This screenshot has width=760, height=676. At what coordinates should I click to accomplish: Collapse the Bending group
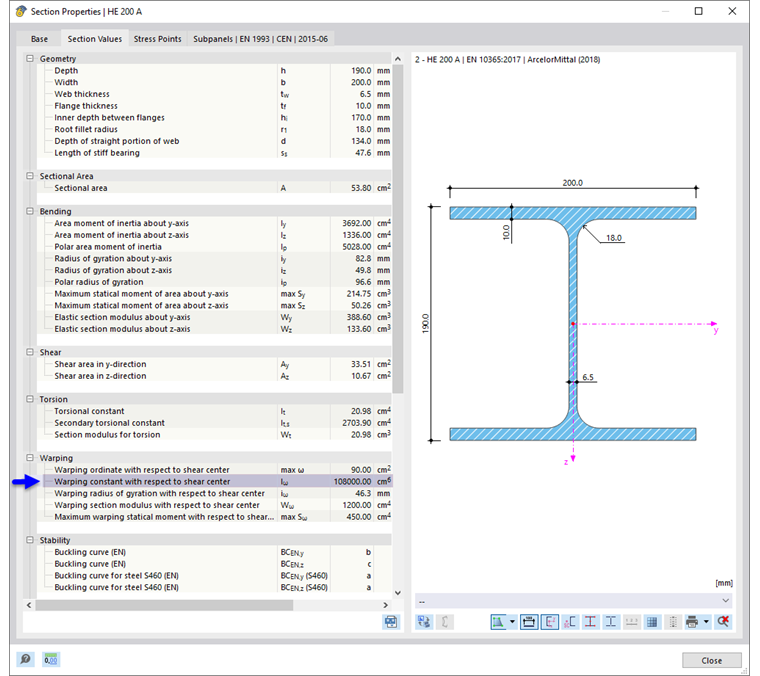point(30,211)
